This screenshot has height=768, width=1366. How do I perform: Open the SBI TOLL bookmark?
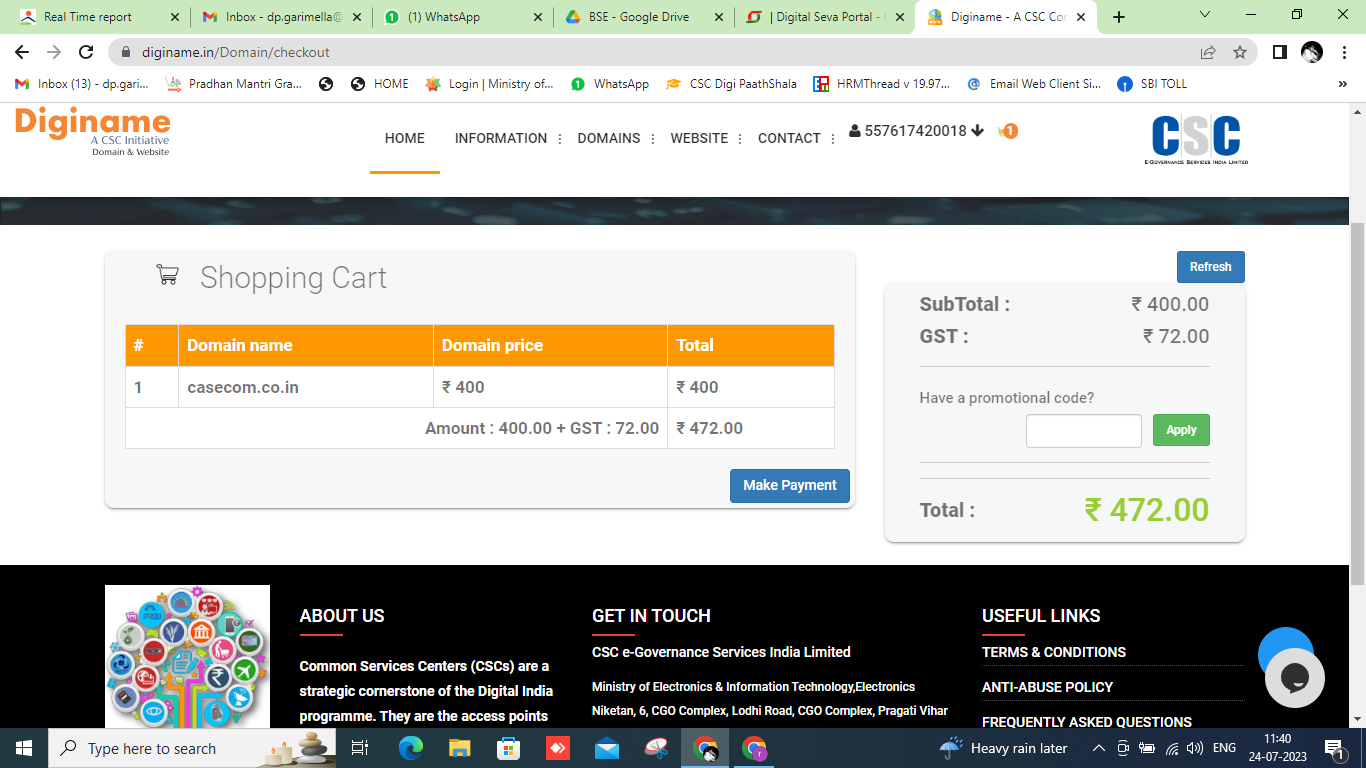[1153, 84]
